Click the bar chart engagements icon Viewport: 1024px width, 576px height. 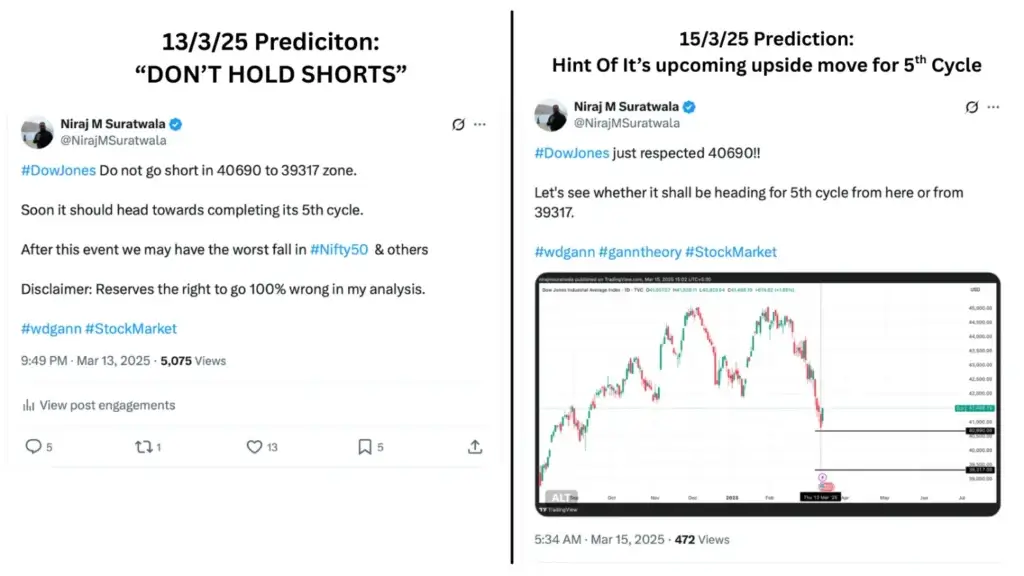pyautogui.click(x=27, y=404)
